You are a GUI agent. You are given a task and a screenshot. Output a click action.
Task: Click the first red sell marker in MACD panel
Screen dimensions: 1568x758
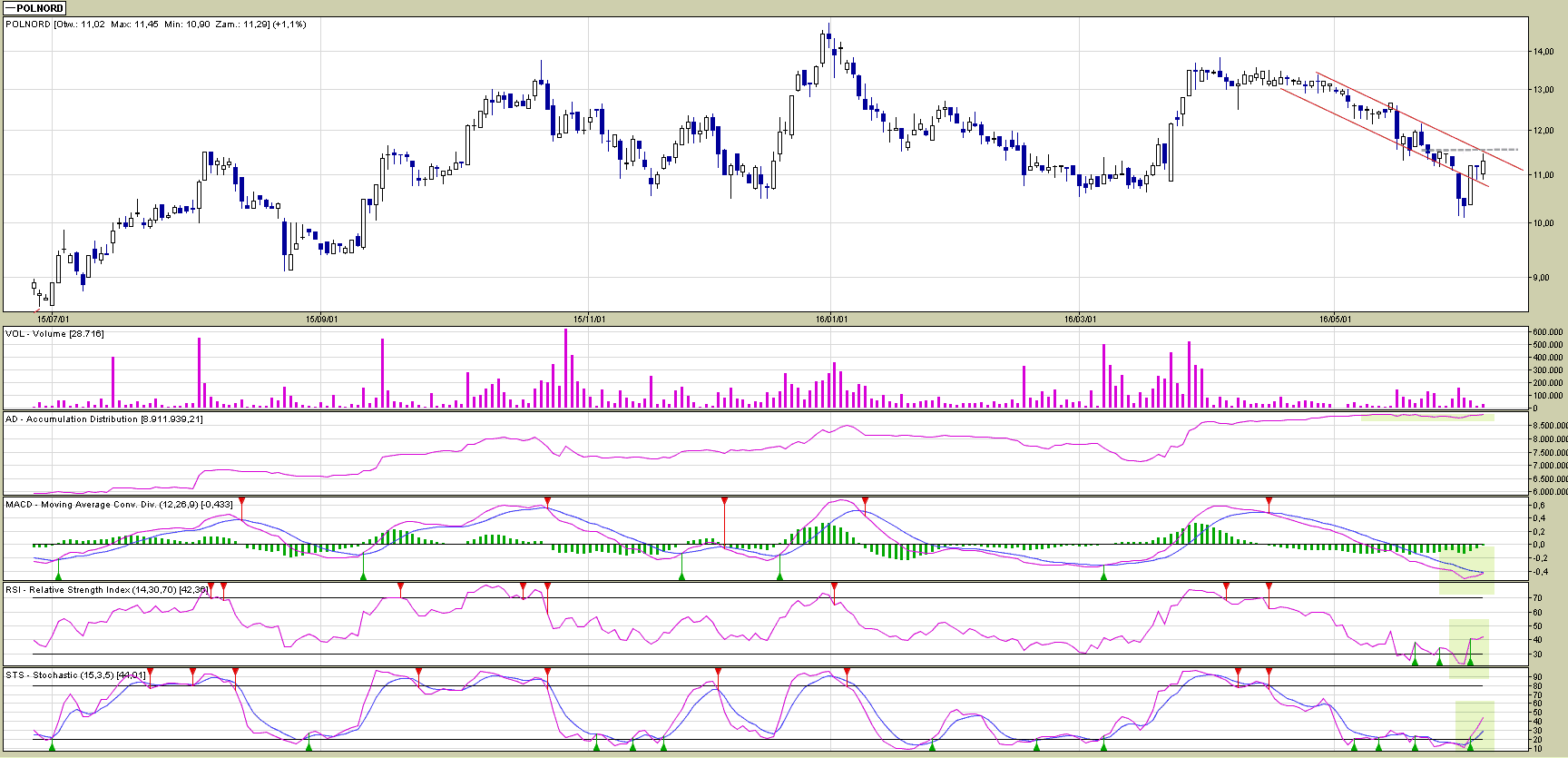coord(241,502)
